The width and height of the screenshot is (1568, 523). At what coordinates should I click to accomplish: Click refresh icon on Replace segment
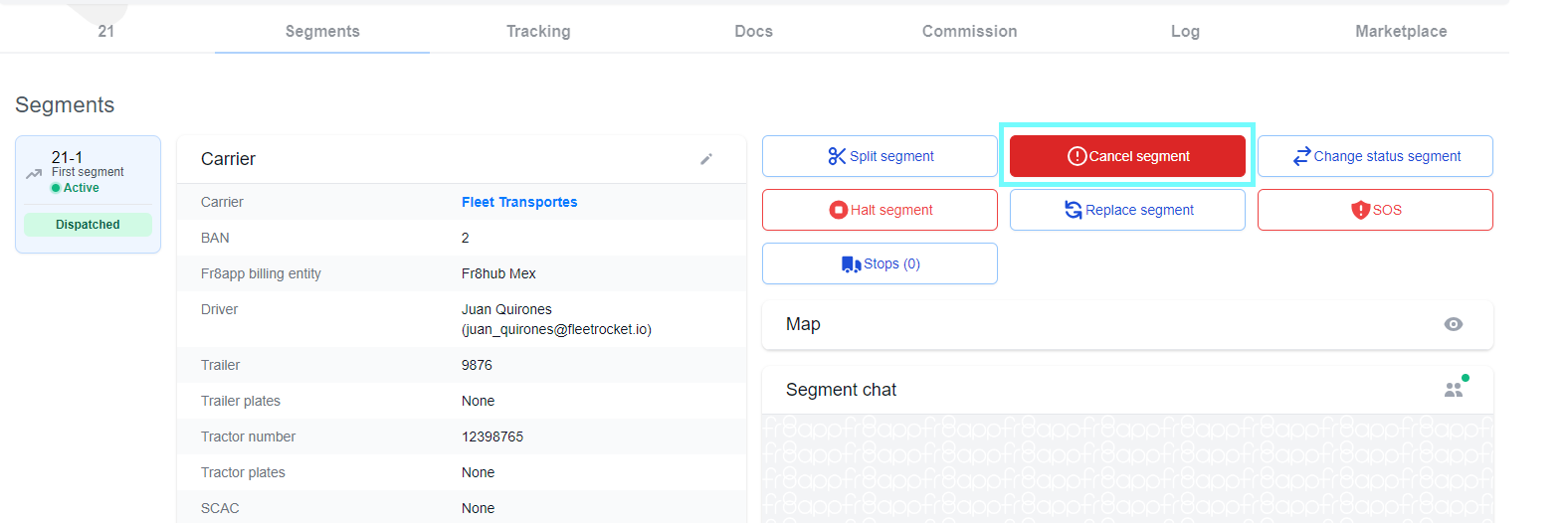(x=1074, y=210)
